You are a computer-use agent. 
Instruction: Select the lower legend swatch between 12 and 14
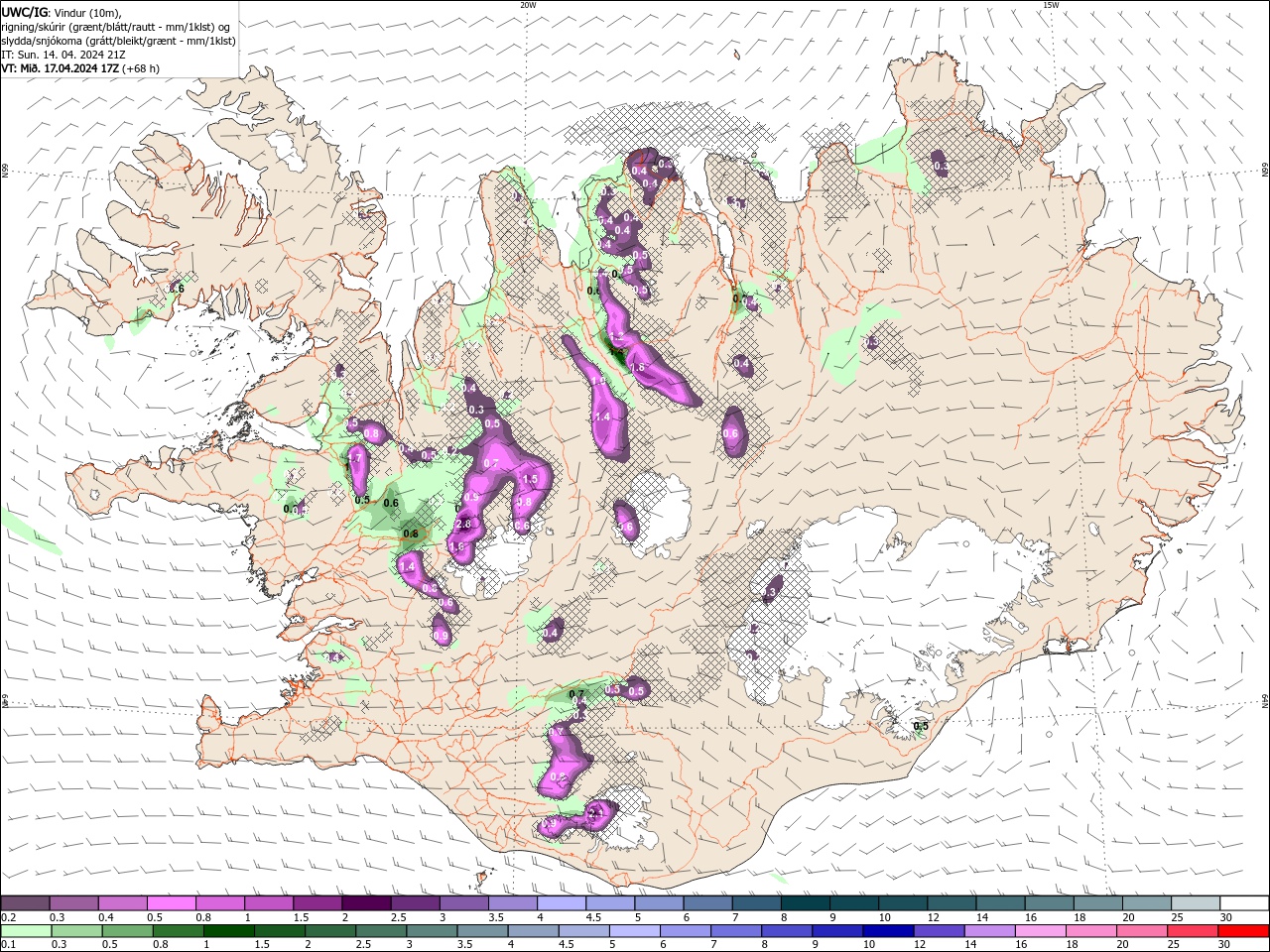pos(940,931)
